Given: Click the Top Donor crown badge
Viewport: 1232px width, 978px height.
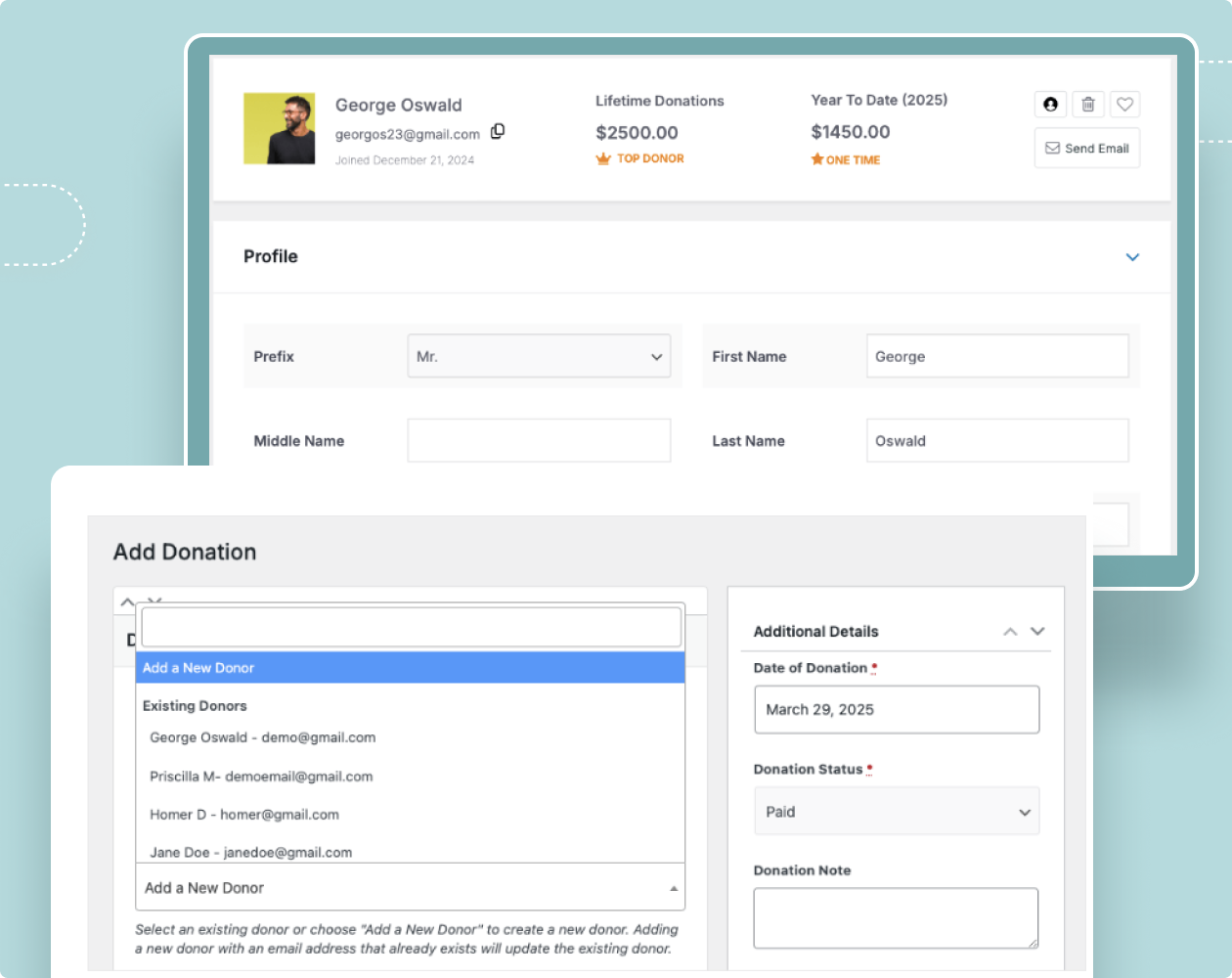Looking at the screenshot, I should click(x=639, y=157).
